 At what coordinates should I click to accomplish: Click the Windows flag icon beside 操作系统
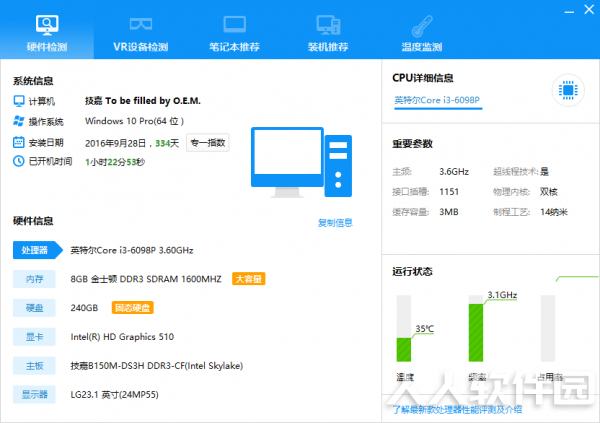(x=19, y=121)
